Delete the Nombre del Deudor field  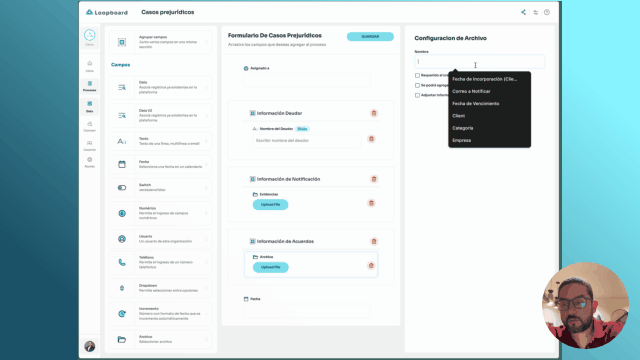[371, 139]
